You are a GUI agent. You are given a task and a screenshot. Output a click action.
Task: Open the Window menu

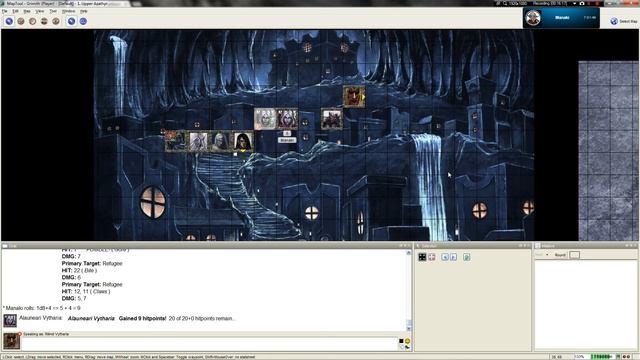pos(68,11)
